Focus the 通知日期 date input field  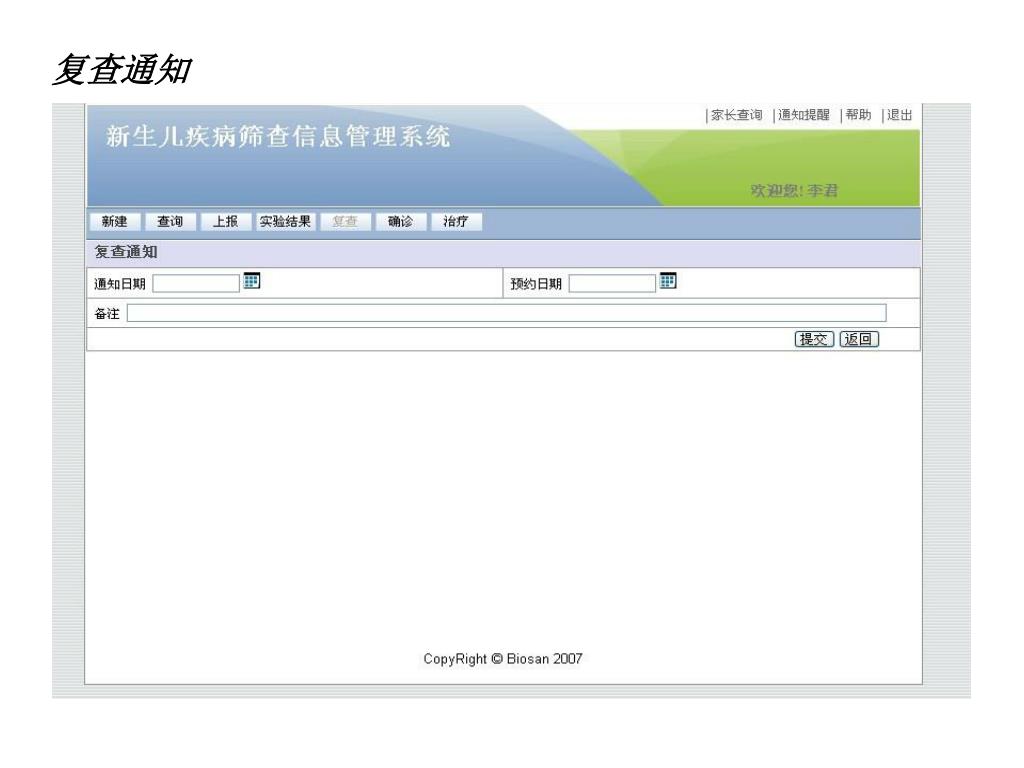(196, 283)
